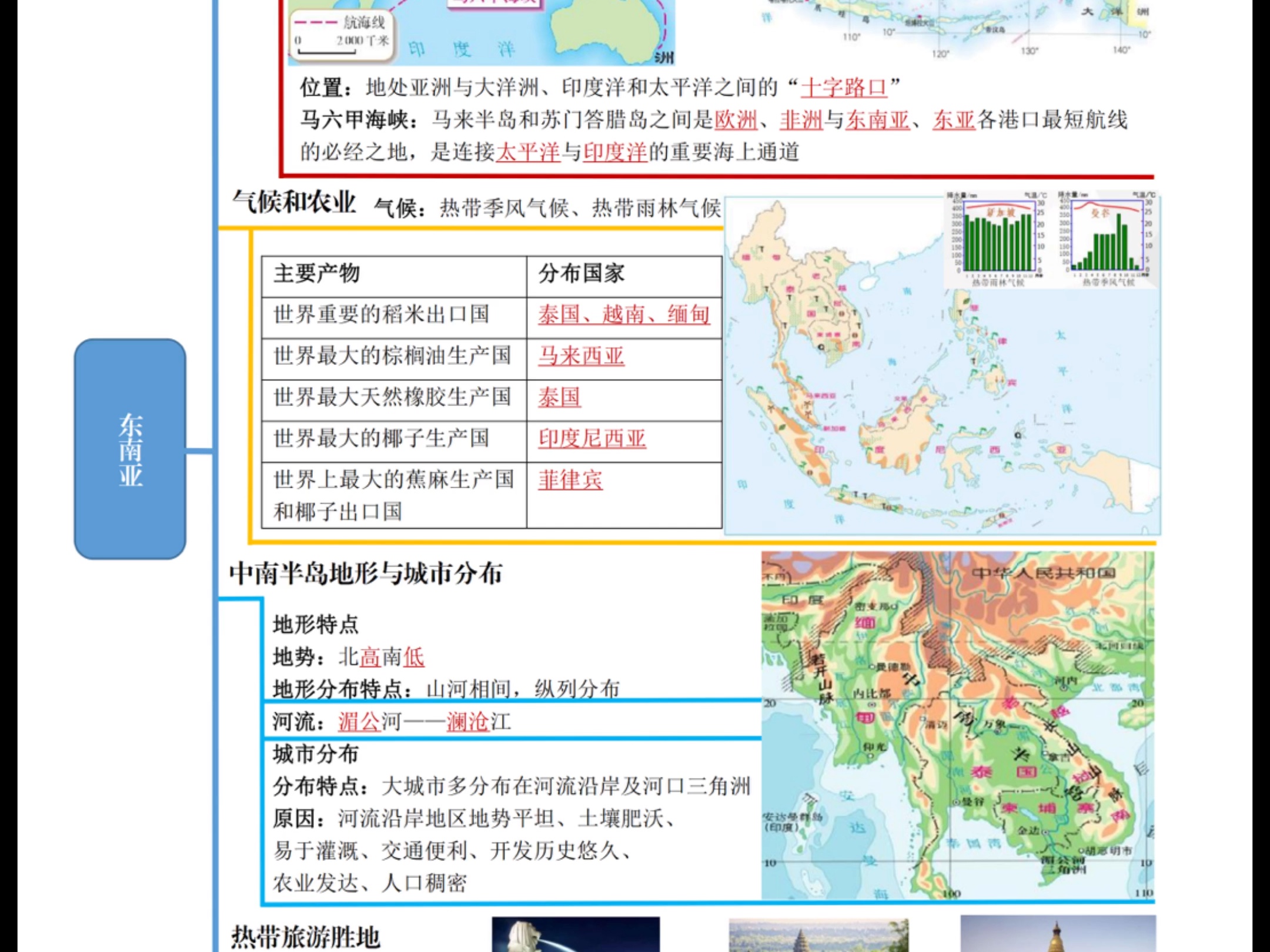
Task: Click the temple landscape photo
Action: coord(818,936)
